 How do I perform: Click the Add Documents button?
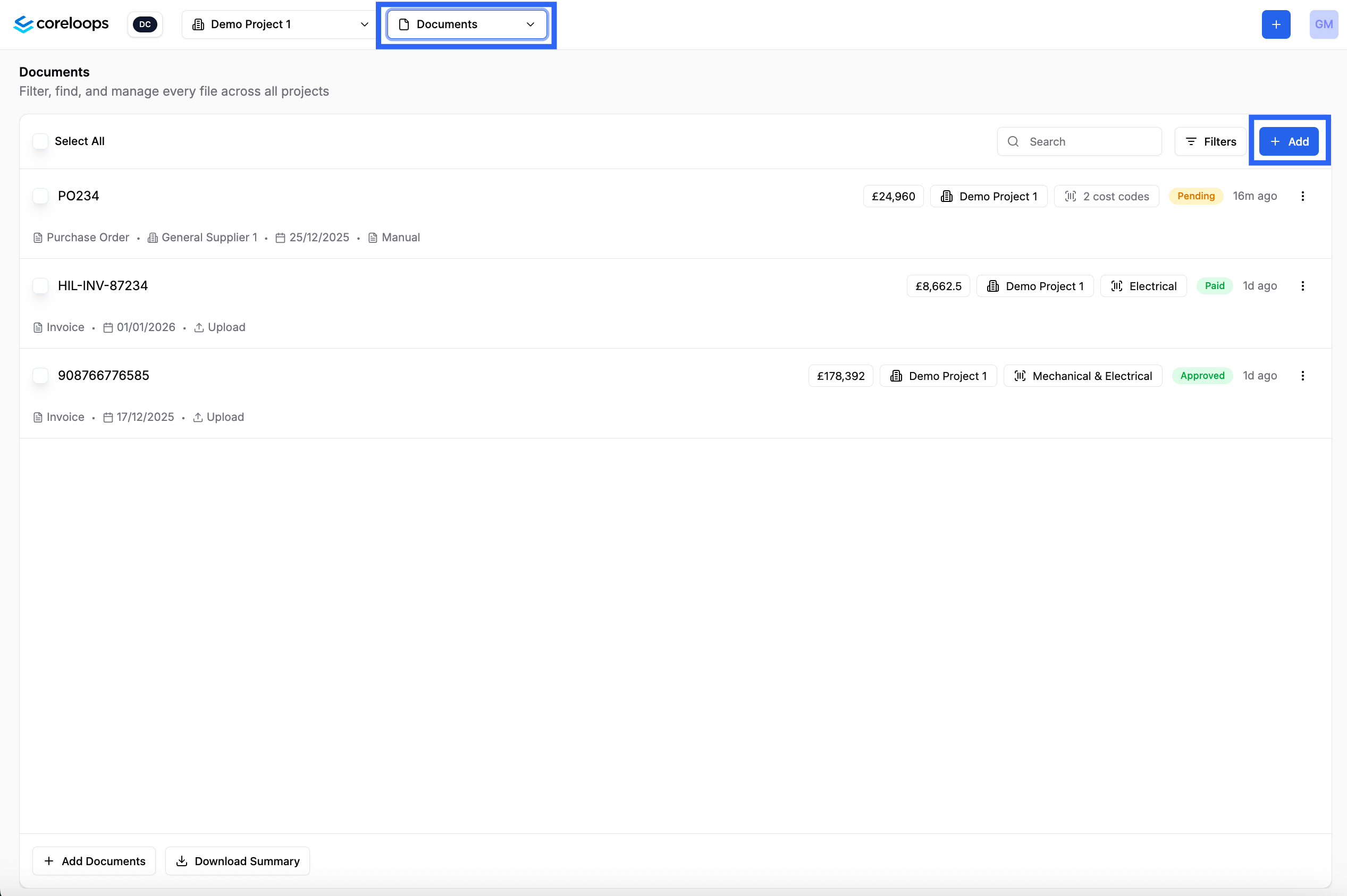click(94, 860)
